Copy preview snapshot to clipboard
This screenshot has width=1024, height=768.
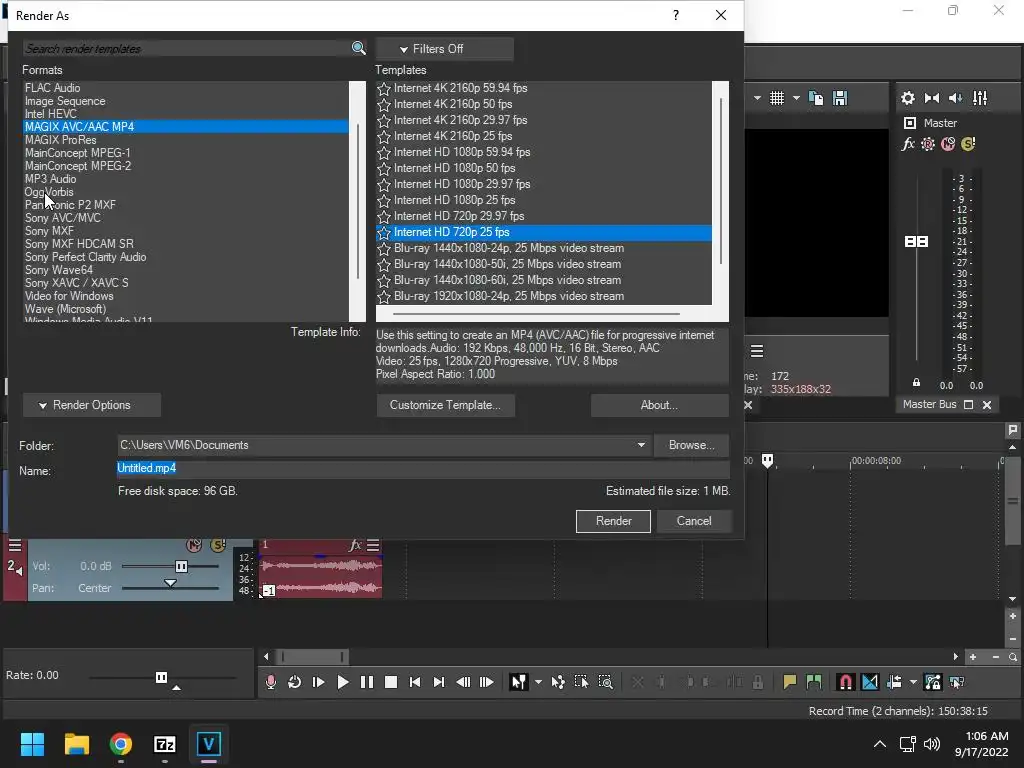click(816, 98)
